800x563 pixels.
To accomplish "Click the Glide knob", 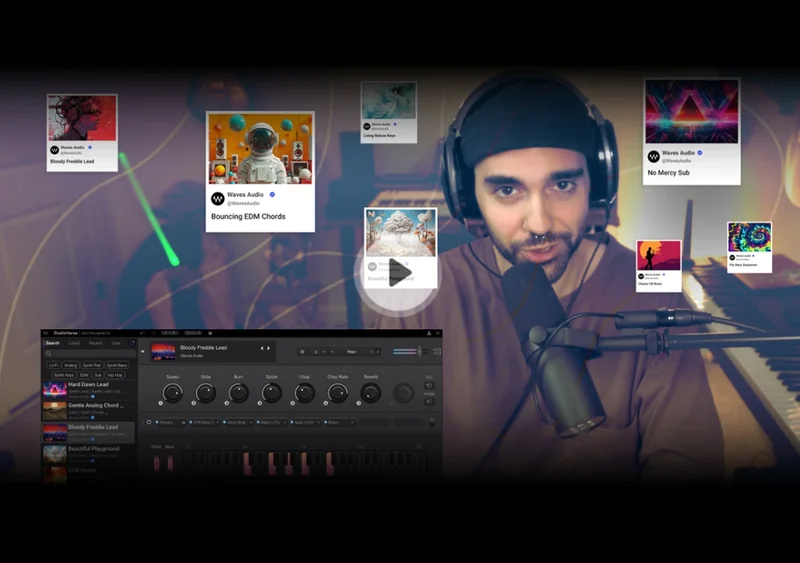I will (206, 393).
